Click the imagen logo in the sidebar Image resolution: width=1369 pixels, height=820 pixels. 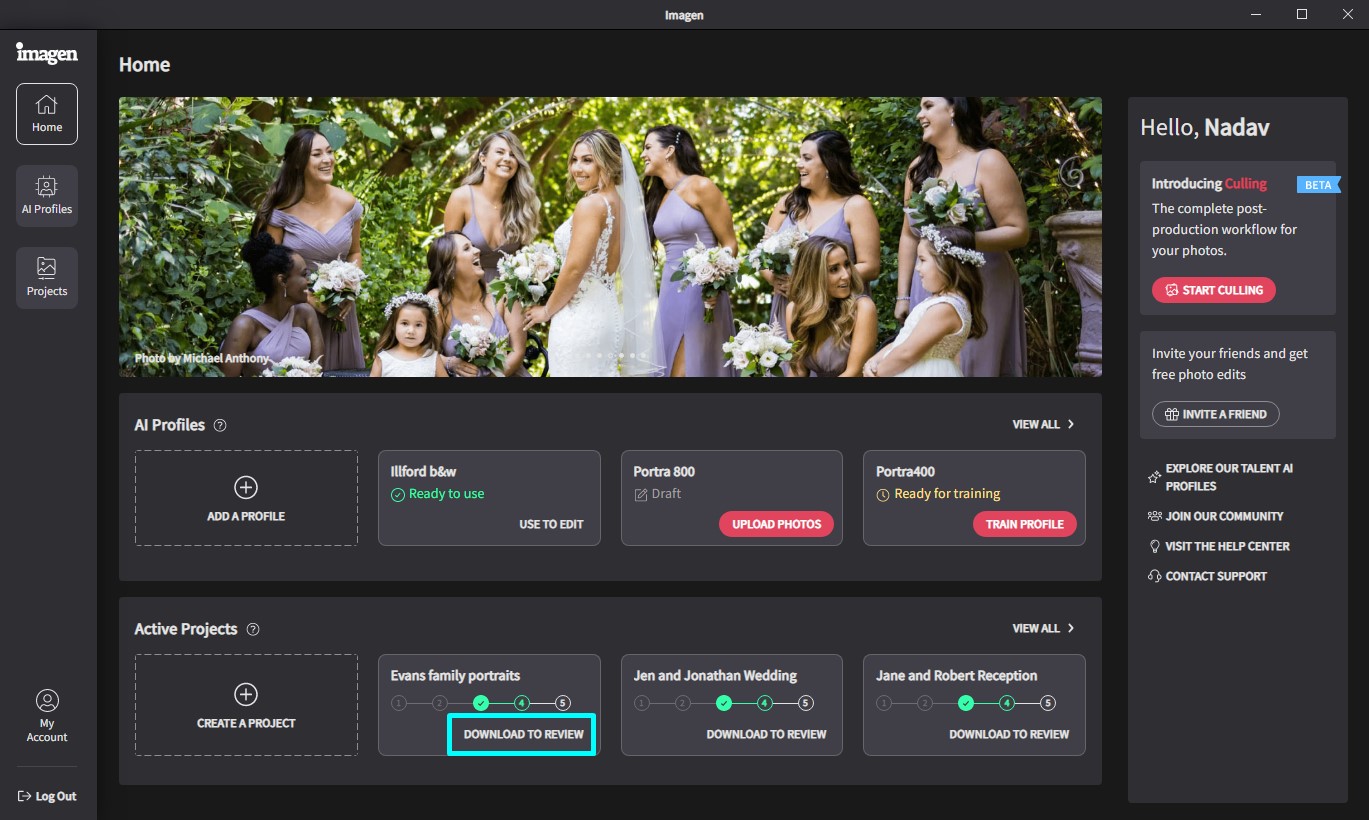pos(47,53)
